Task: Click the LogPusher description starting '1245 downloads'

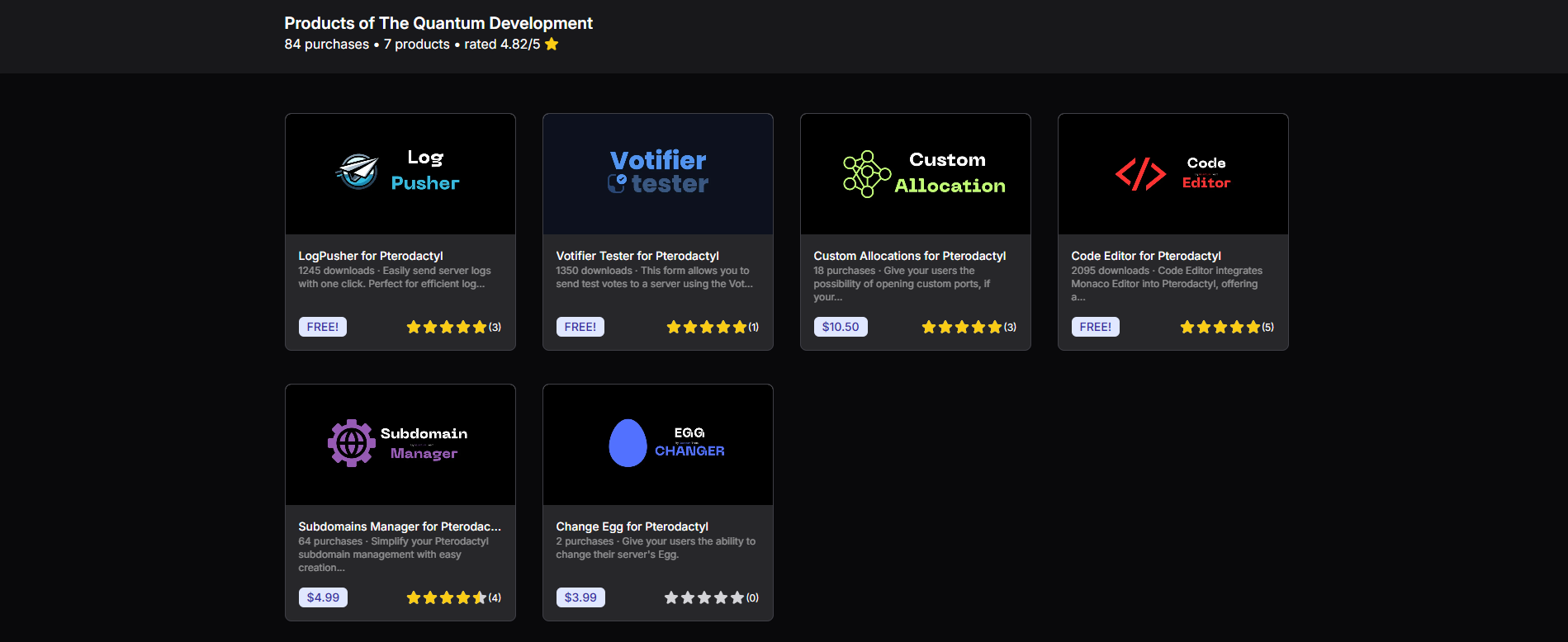Action: tap(395, 277)
